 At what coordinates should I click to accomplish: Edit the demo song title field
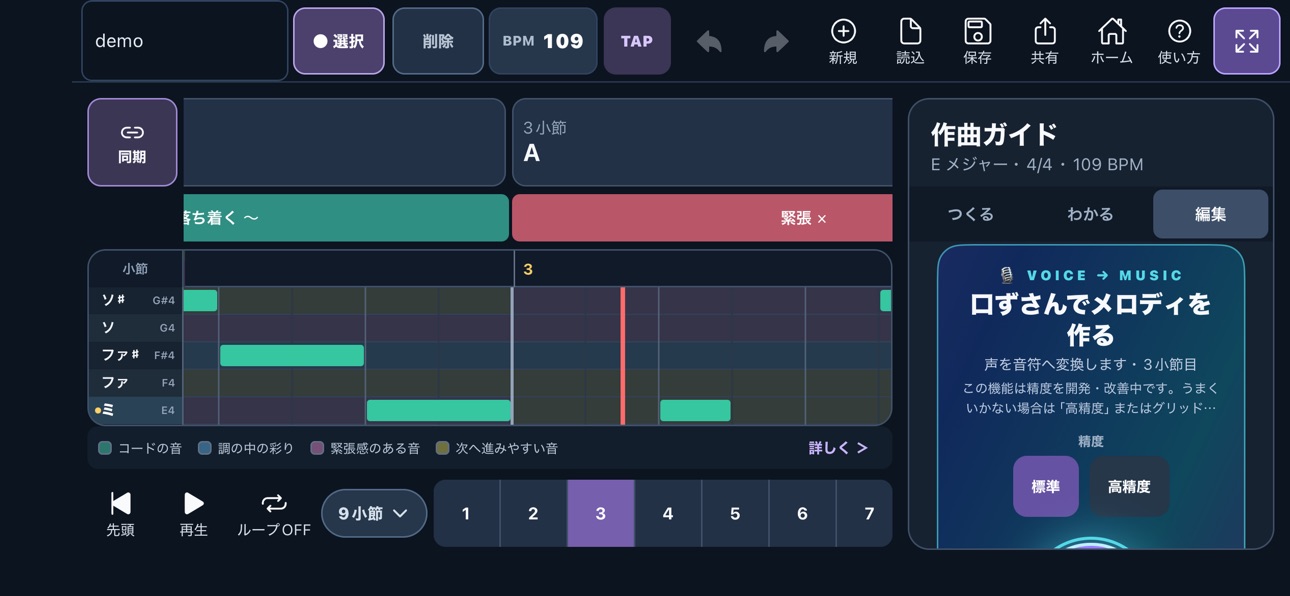pos(185,41)
